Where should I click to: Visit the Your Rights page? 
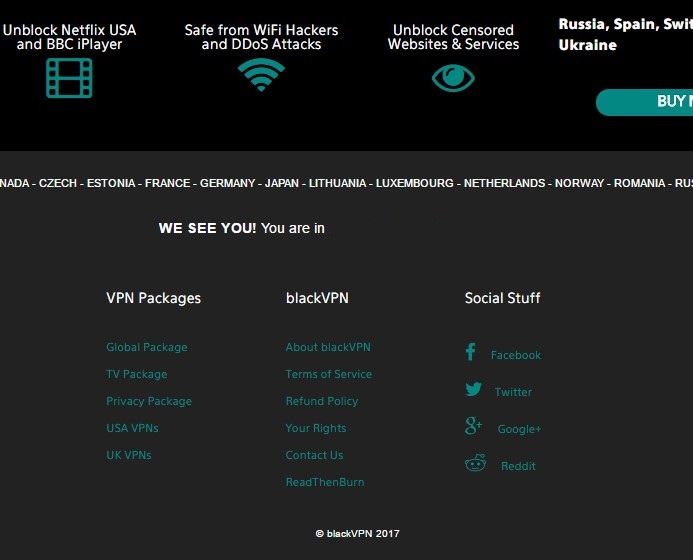316,428
